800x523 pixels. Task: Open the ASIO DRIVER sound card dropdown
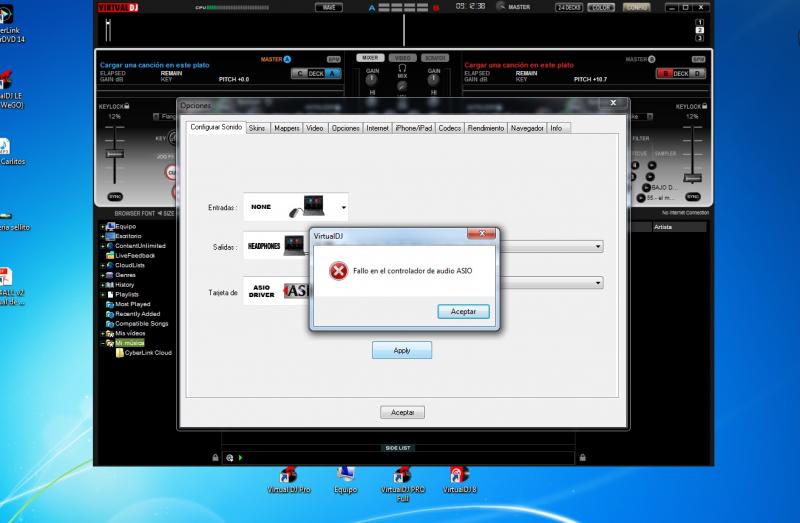click(x=276, y=291)
